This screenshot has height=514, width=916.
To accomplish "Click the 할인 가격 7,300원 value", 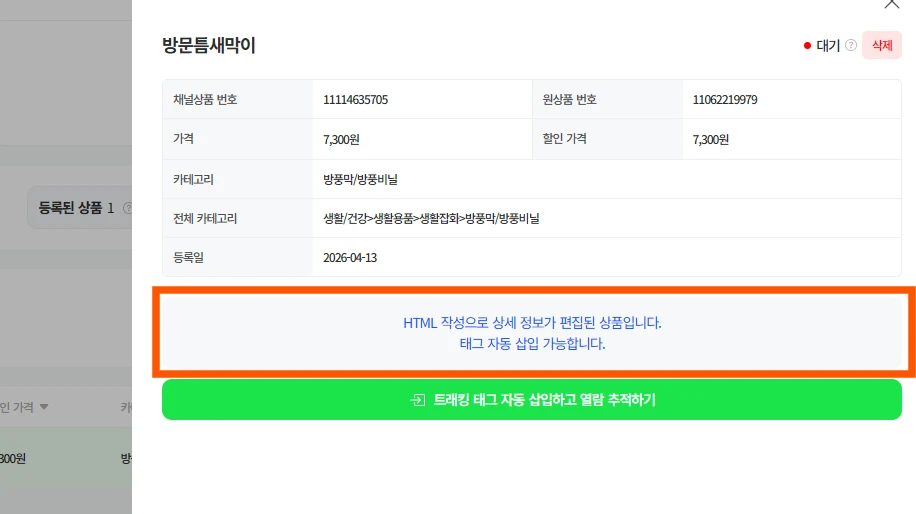I will click(710, 139).
